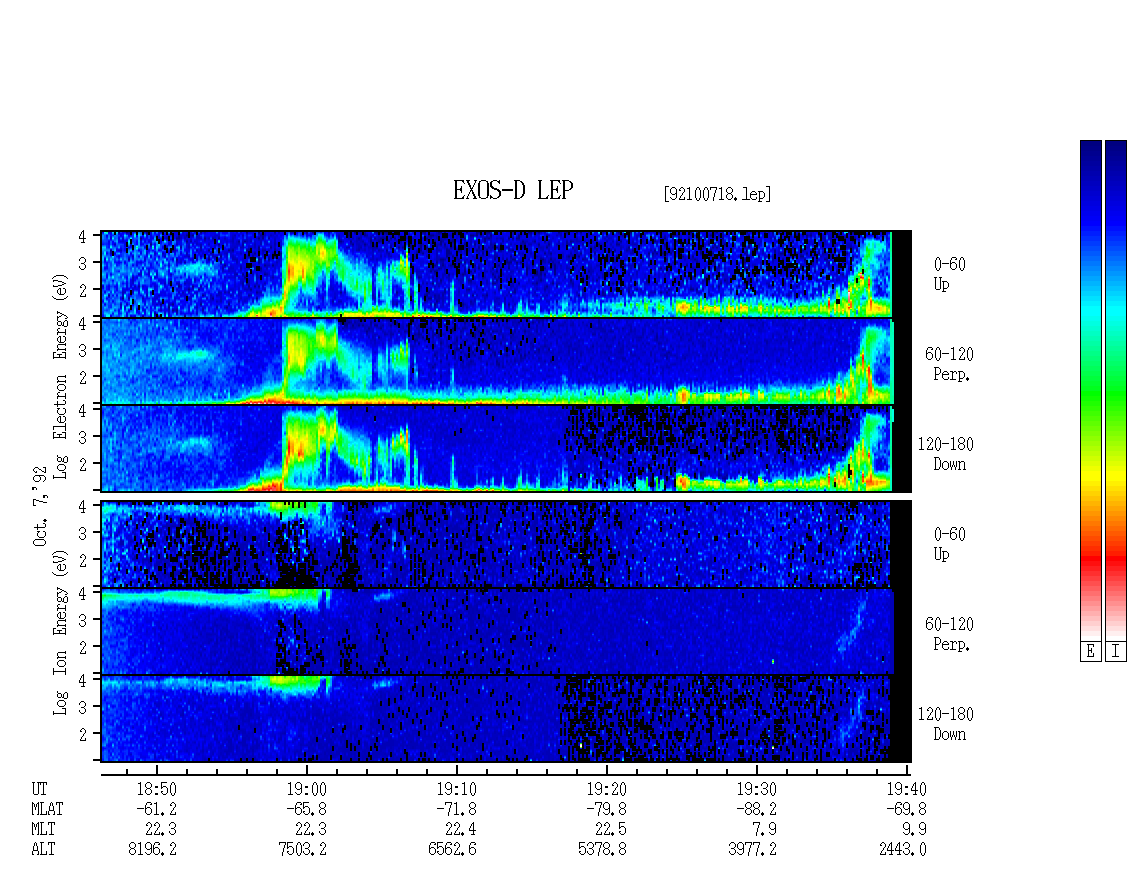Click the MLT value 9.9

pyautogui.click(x=915, y=830)
